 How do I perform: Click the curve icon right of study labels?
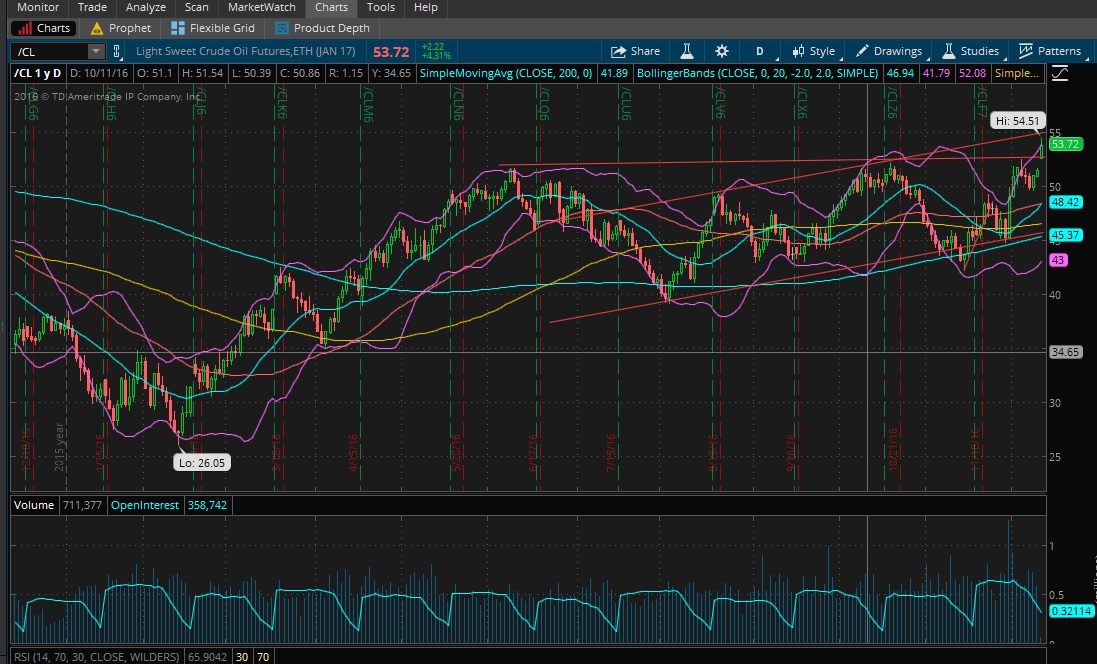pyautogui.click(x=1059, y=73)
